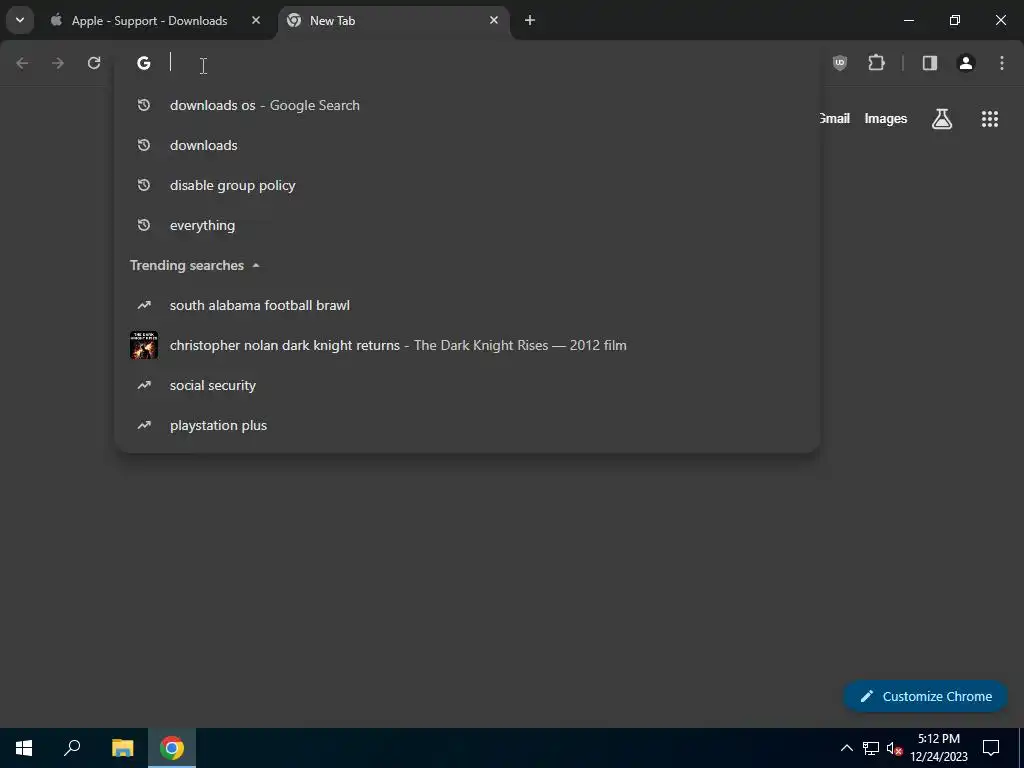Viewport: 1024px width, 768px height.
Task: Select 'playstation plus' trending search
Action: point(467,425)
